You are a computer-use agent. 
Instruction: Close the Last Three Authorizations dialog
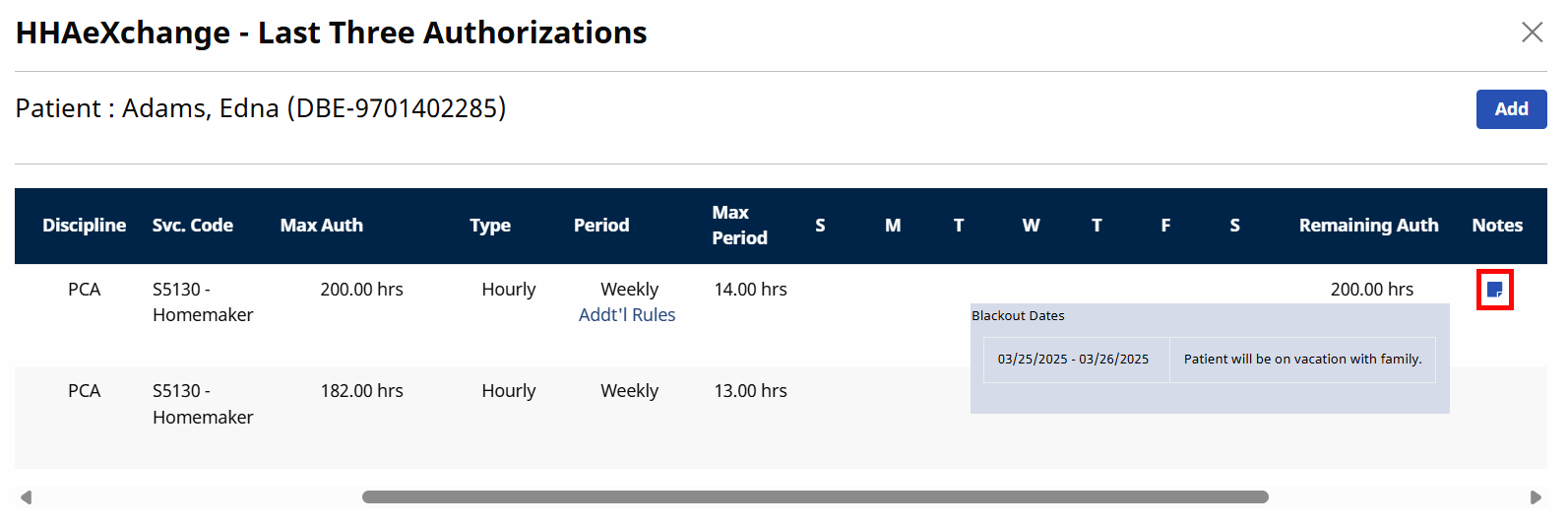pyautogui.click(x=1532, y=33)
